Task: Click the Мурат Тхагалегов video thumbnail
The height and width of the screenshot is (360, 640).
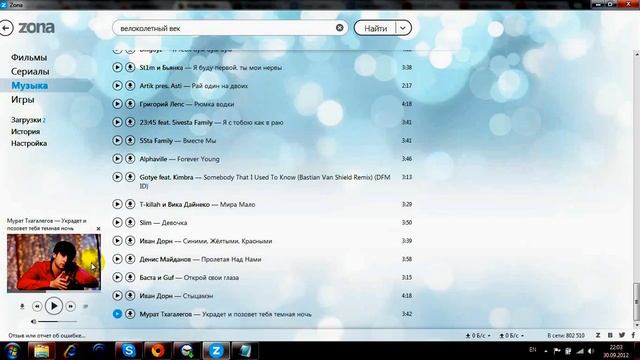Action: pos(54,262)
